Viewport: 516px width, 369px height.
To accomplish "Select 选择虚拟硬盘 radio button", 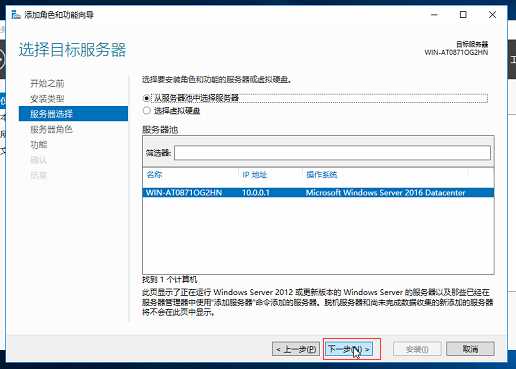I will tap(146, 111).
